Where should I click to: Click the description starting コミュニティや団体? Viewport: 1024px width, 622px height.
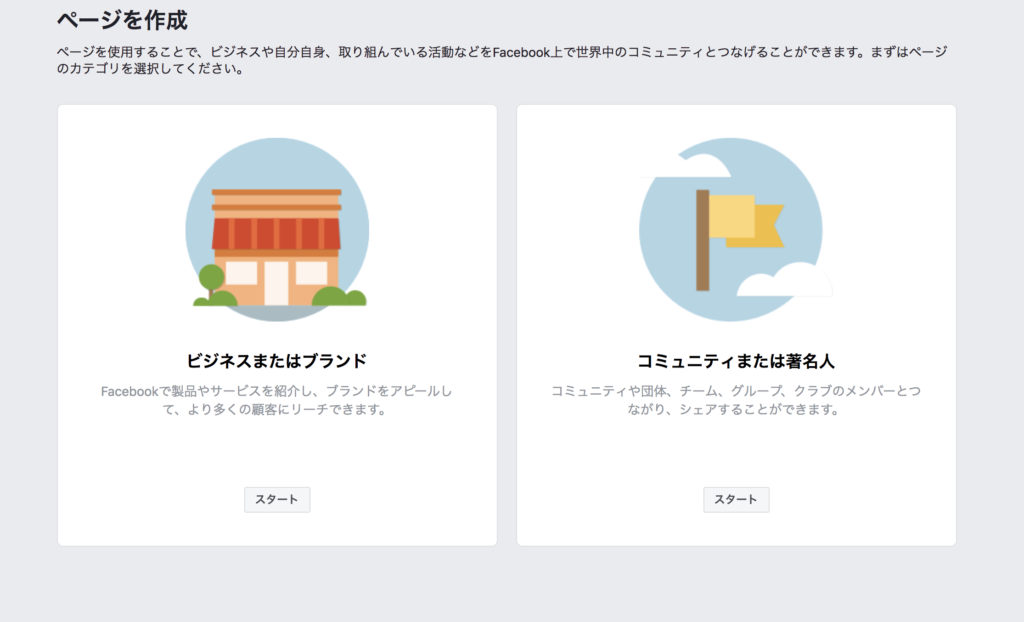[736, 400]
